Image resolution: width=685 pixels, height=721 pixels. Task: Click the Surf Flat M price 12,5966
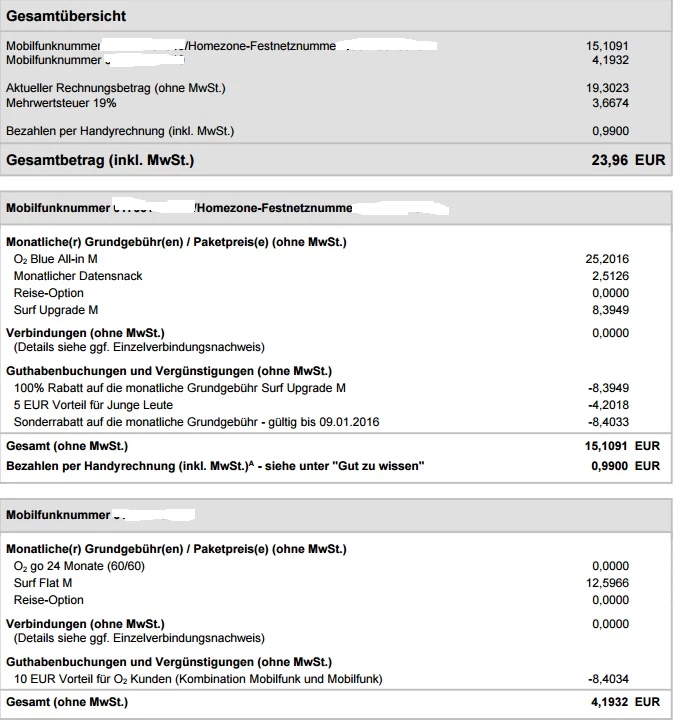(x=607, y=583)
